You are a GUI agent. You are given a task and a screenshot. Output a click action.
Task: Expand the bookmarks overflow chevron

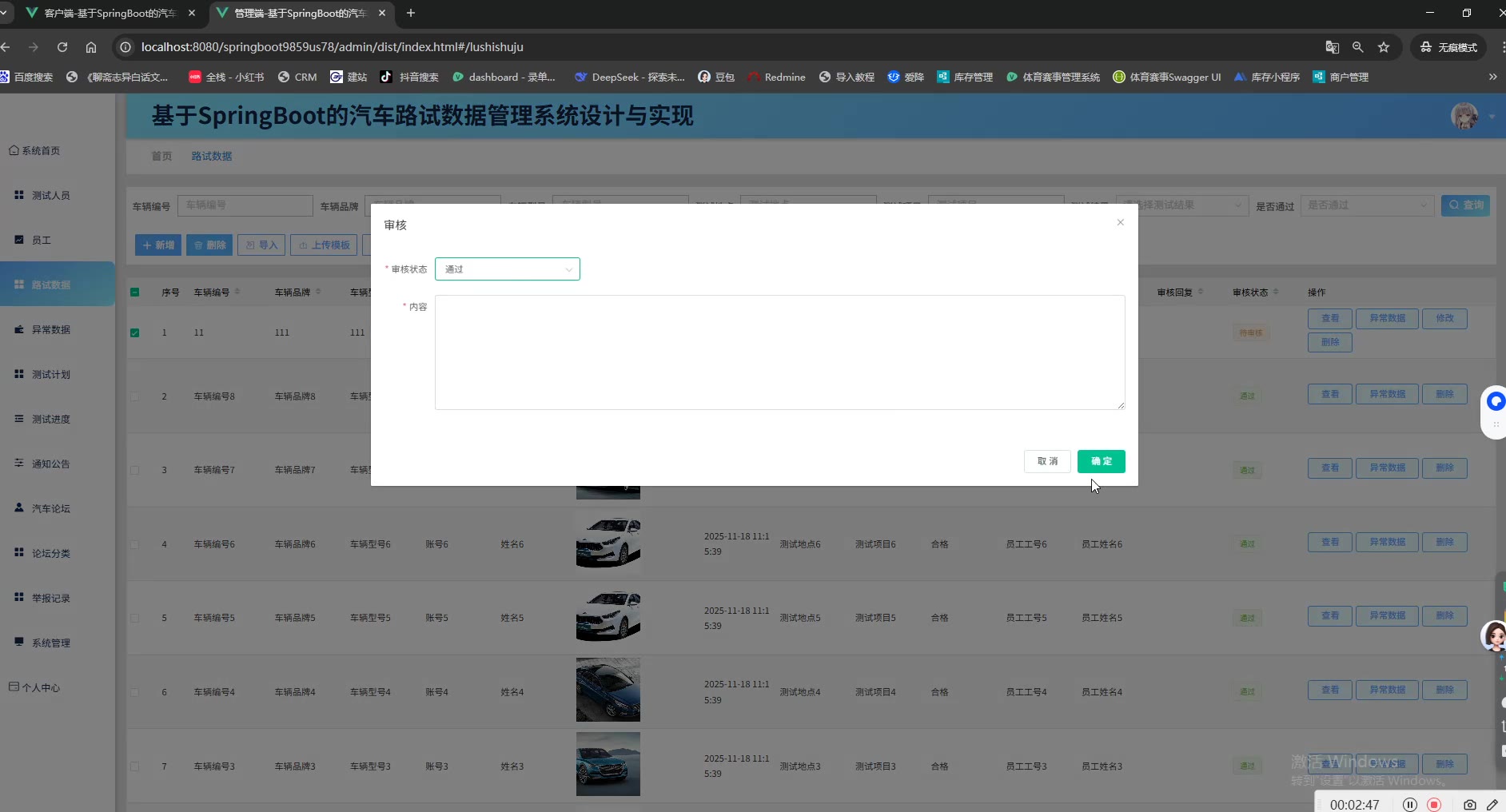point(1492,77)
